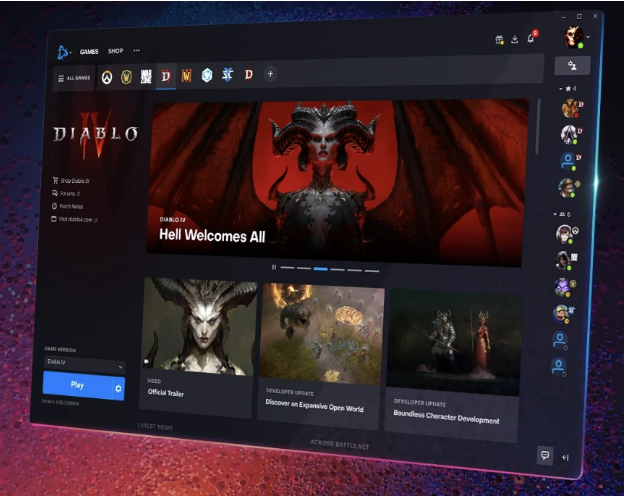Open the Official Trailer video card
Screen dimensions: 626x496
click(197, 347)
